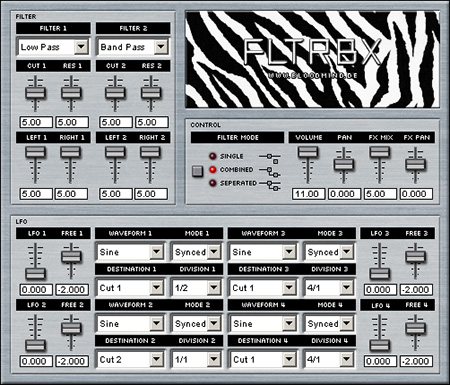Screen dimensions: 450x385
Task: Click the VOLUME slider handle
Action: (308, 152)
